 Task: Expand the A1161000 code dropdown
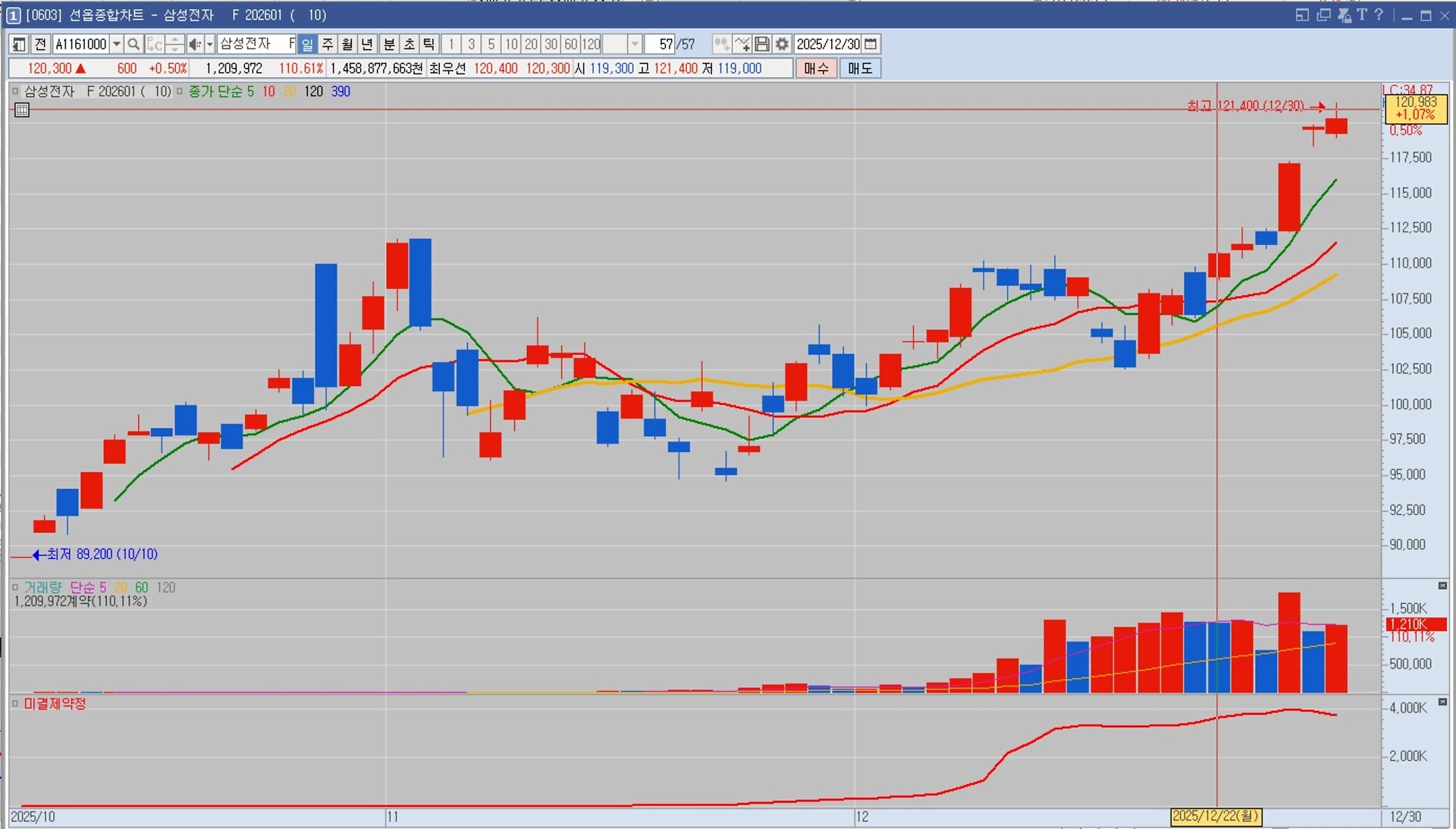[x=117, y=44]
